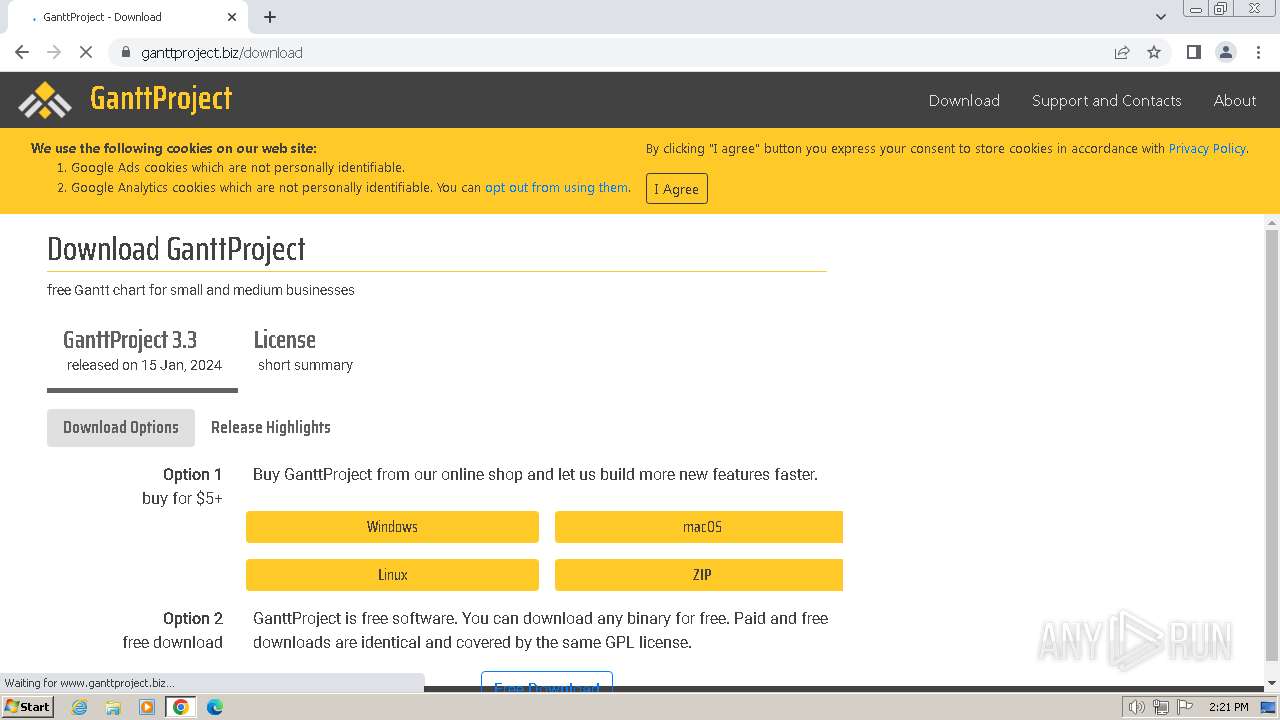Choose the ZIP download button

(x=699, y=575)
